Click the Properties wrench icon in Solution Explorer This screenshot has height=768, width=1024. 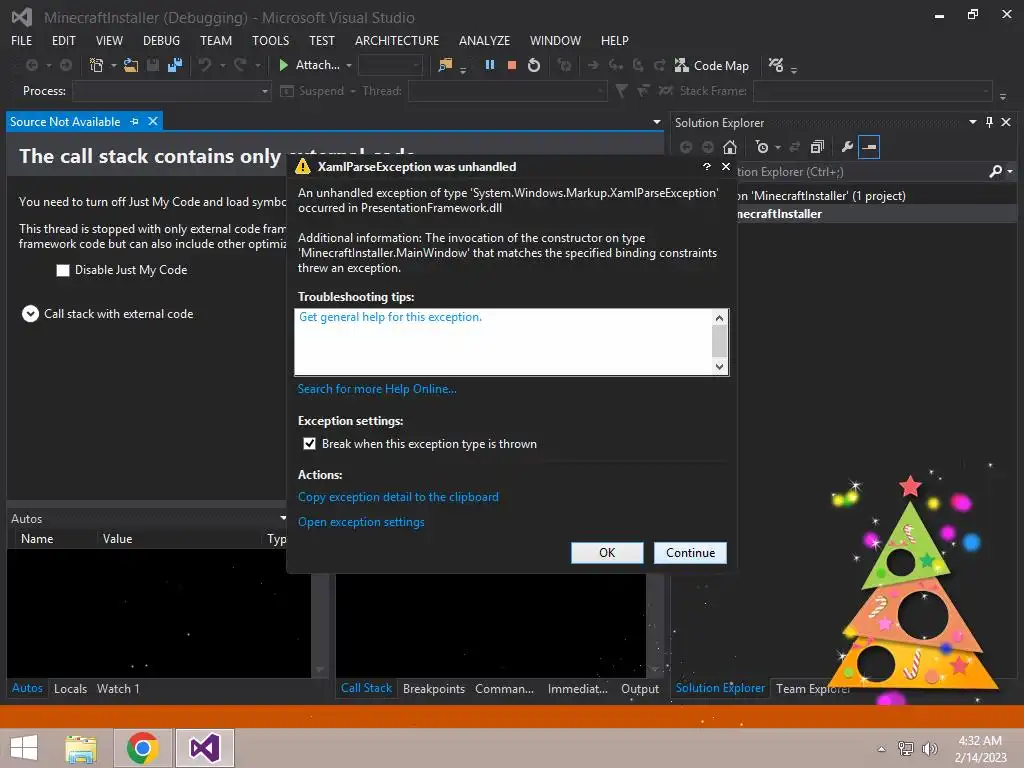[847, 147]
